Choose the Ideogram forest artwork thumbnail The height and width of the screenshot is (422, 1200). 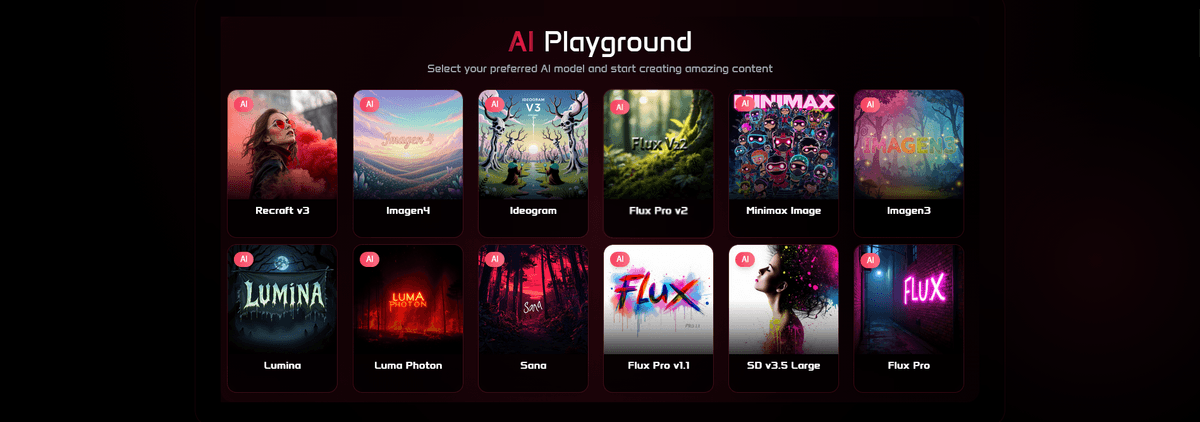(x=533, y=145)
